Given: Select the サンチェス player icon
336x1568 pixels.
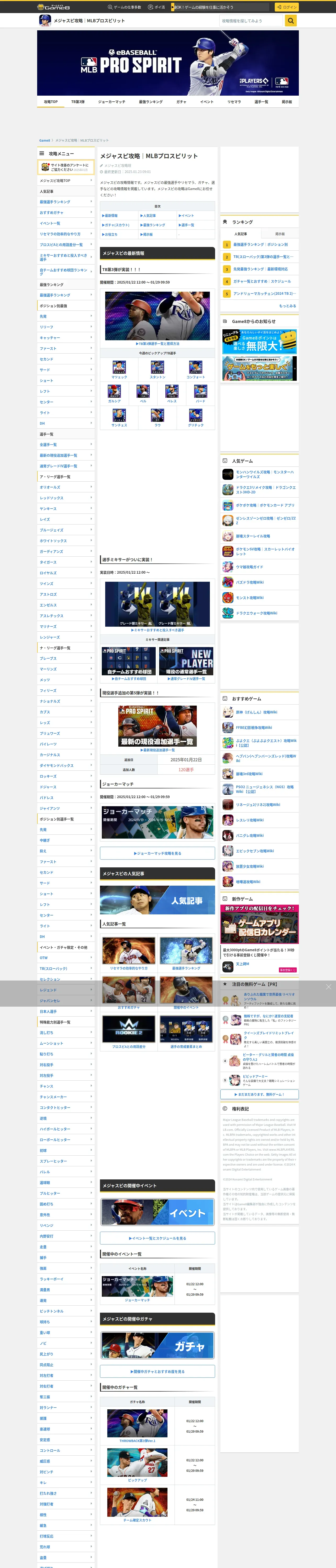Looking at the screenshot, I should point(120,415).
